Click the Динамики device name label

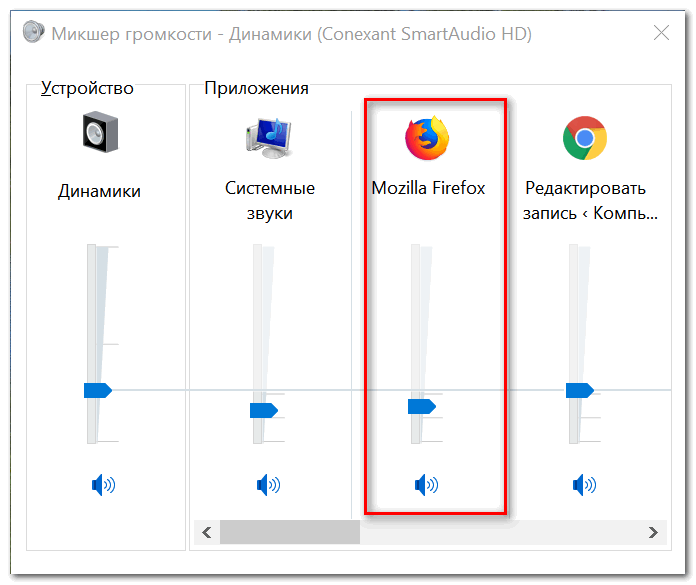[x=99, y=191]
